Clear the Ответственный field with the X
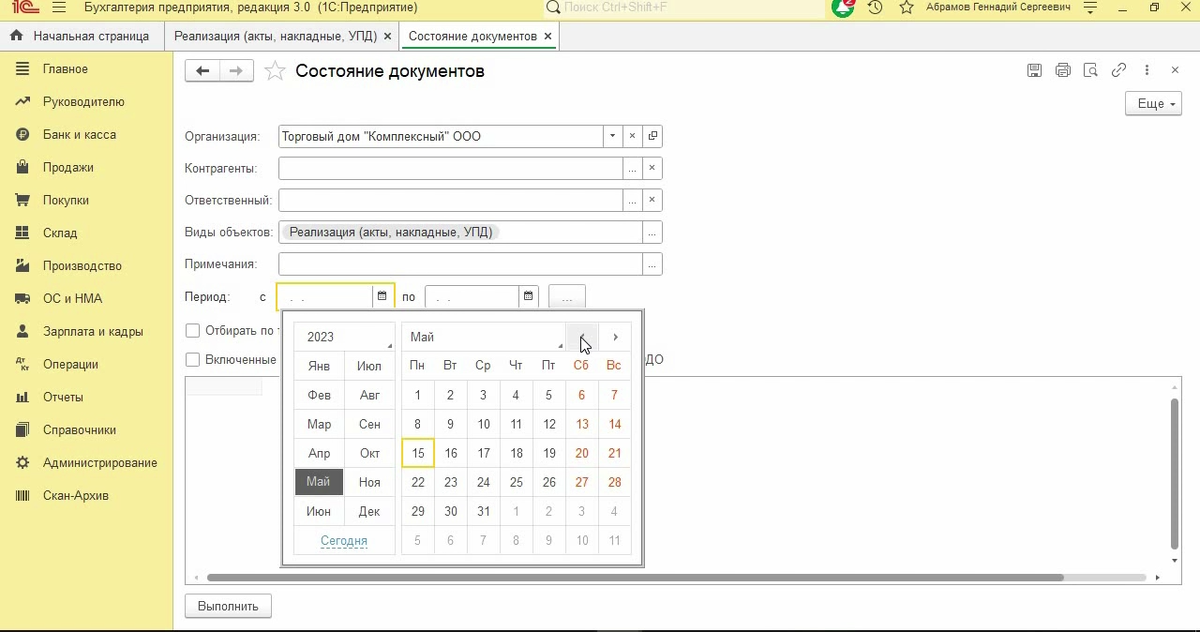The image size is (1200, 632). coord(652,200)
